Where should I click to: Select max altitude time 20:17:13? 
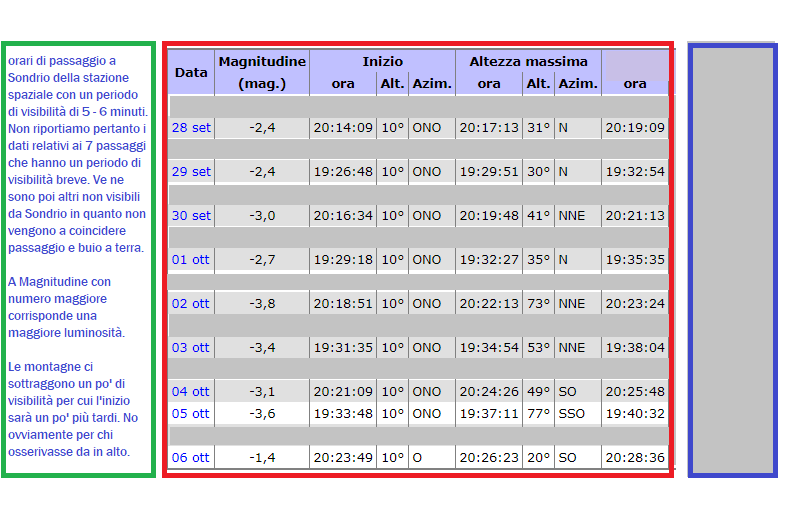tap(489, 128)
